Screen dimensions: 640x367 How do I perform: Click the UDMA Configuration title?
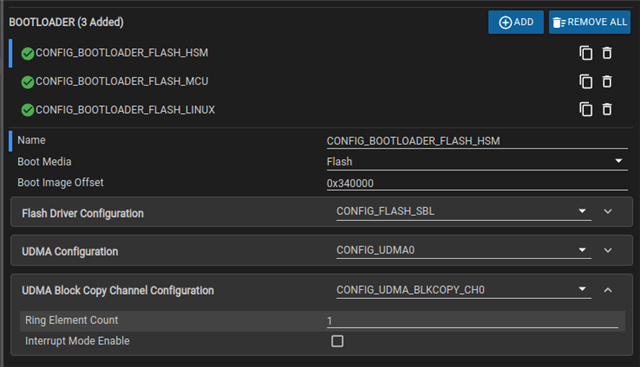(x=70, y=251)
